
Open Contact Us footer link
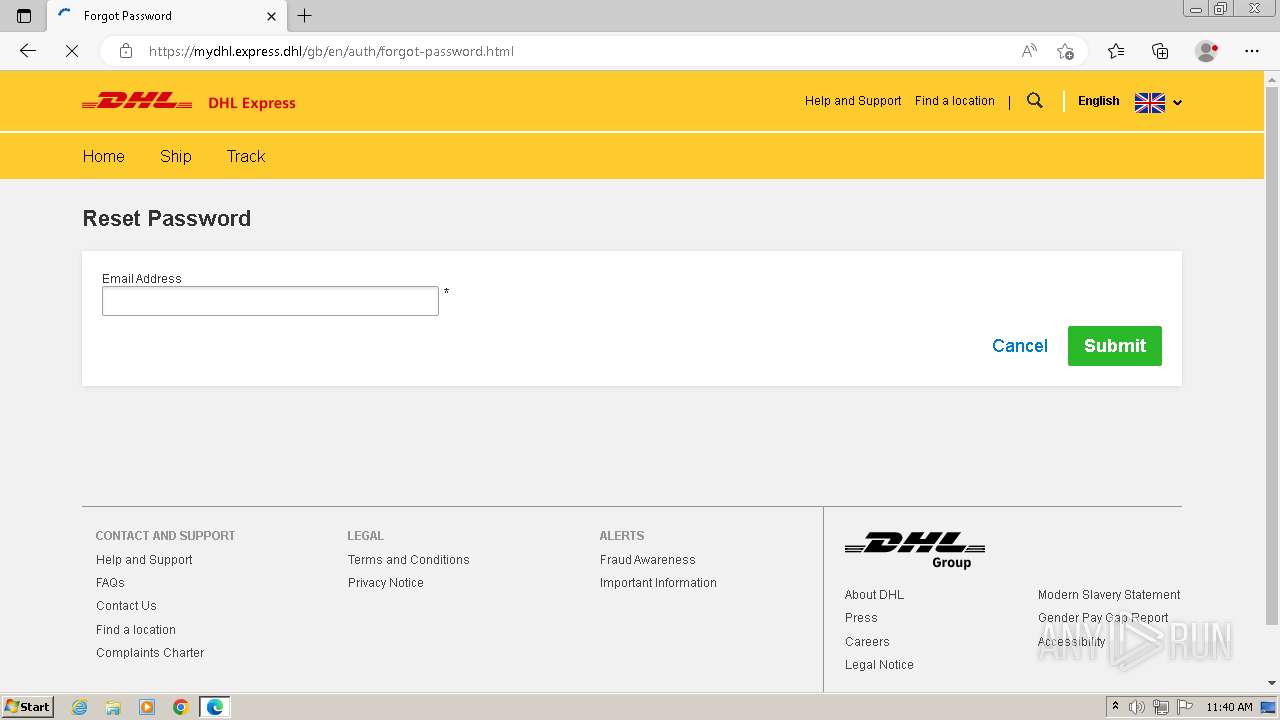[x=126, y=606]
